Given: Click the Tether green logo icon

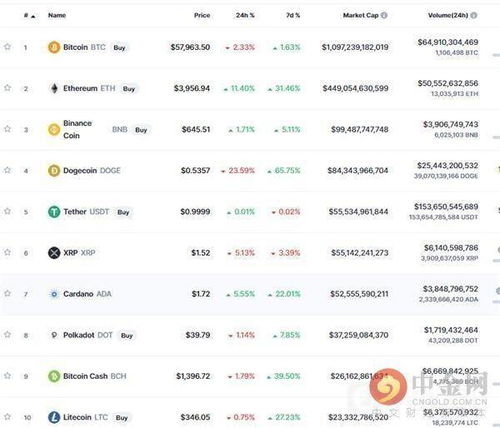Looking at the screenshot, I should 54,212.
